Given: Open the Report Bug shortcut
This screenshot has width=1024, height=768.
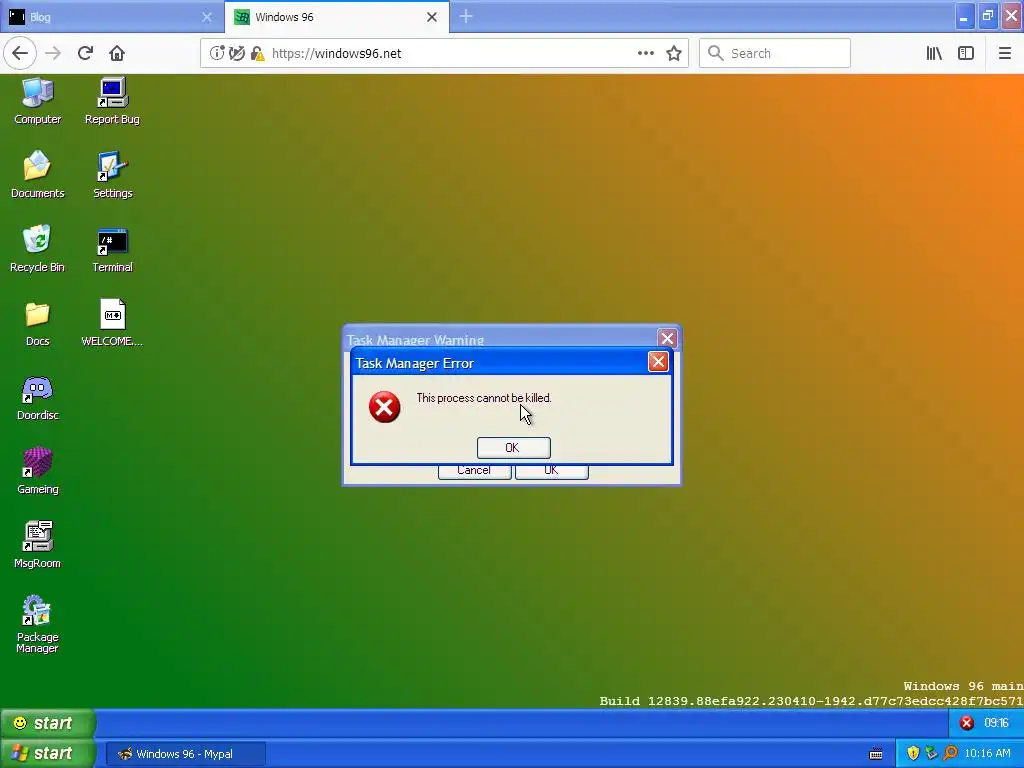Looking at the screenshot, I should (112, 101).
